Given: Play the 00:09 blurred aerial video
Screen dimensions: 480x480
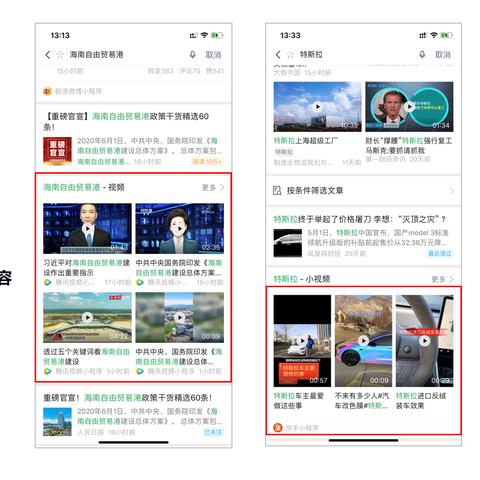Looking at the screenshot, I should 180,317.
